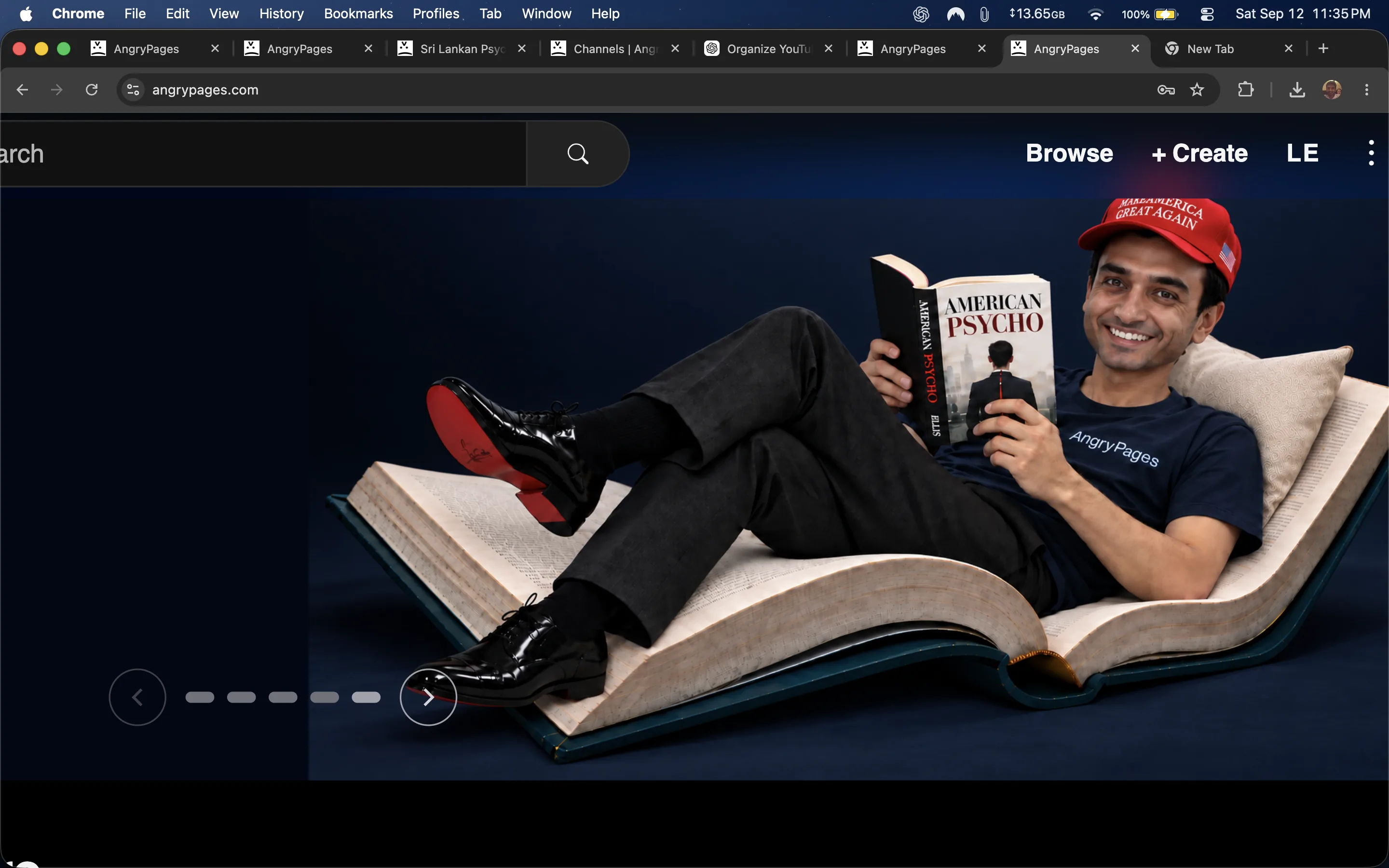Click the + Create button
This screenshot has height=868, width=1389.
pos(1199,153)
